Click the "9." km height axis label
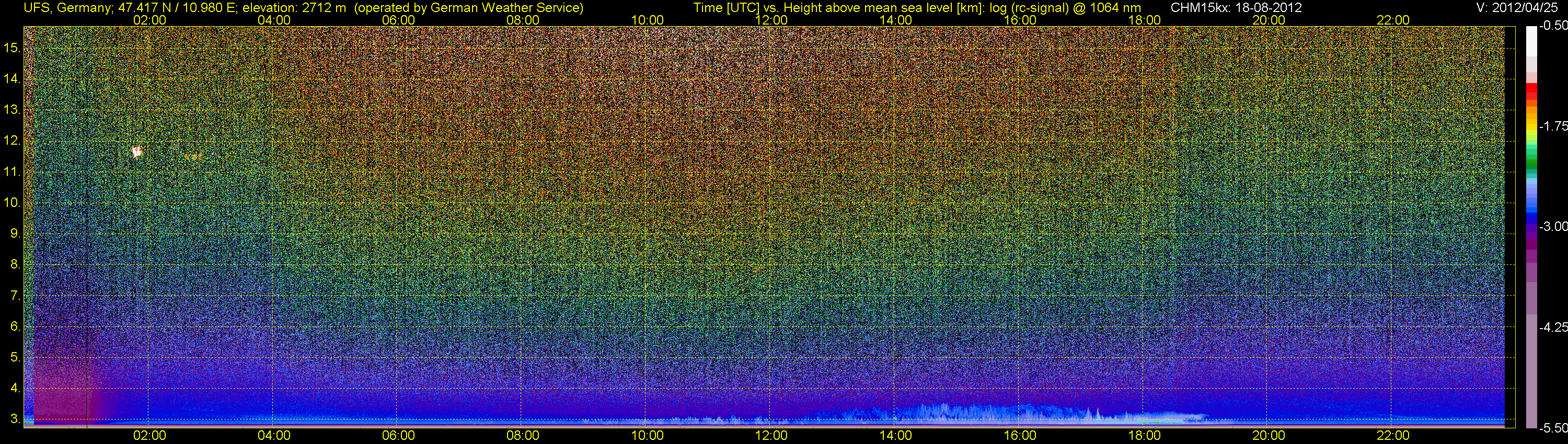 16,233
